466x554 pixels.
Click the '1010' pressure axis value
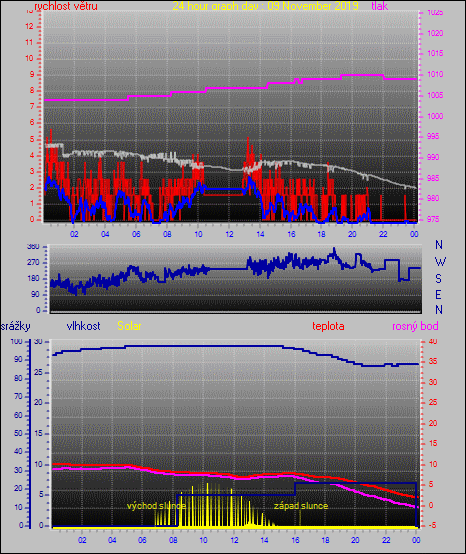pos(435,75)
